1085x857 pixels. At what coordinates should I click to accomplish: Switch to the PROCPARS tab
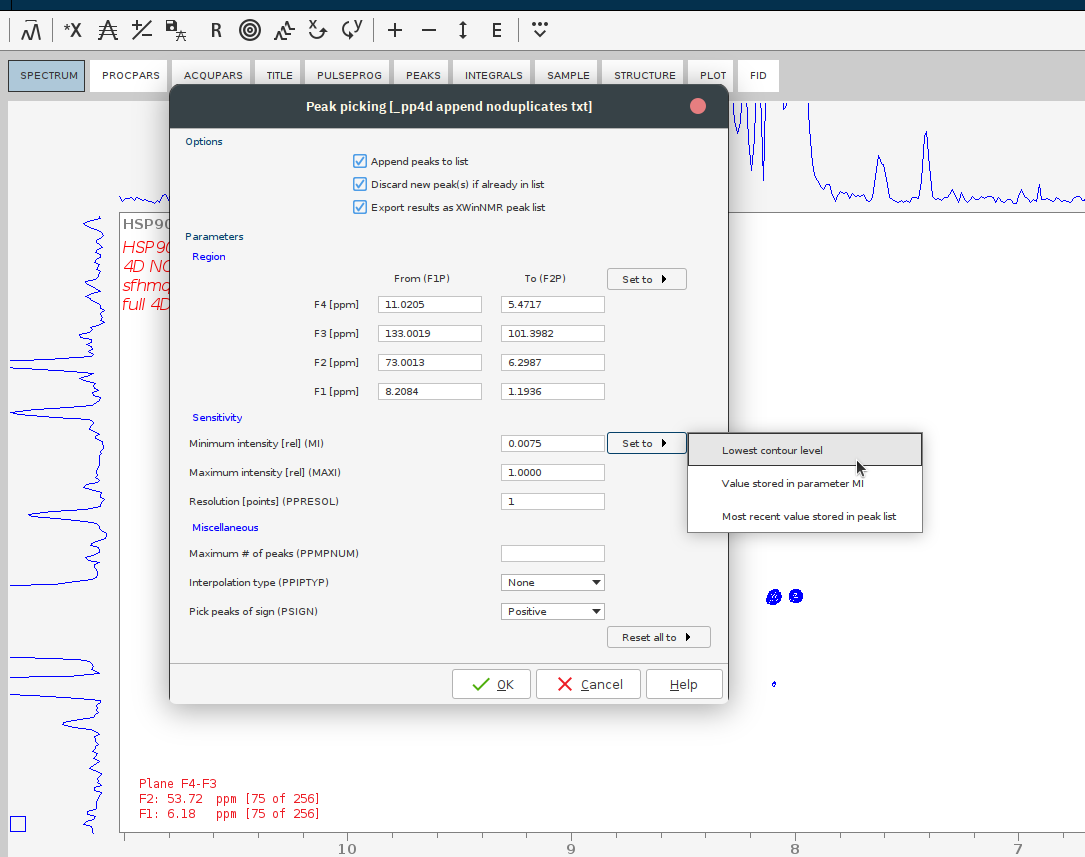pos(131,75)
